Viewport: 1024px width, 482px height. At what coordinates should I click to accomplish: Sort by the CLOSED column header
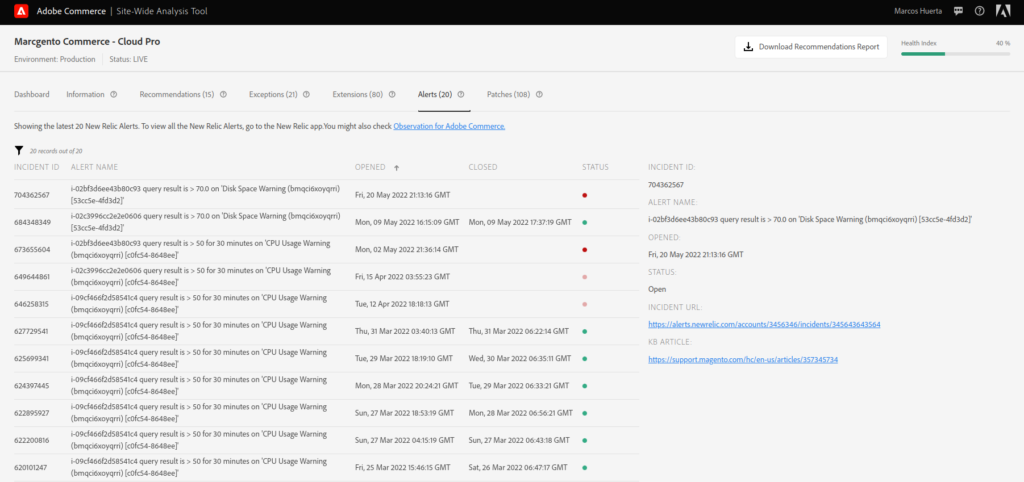483,167
